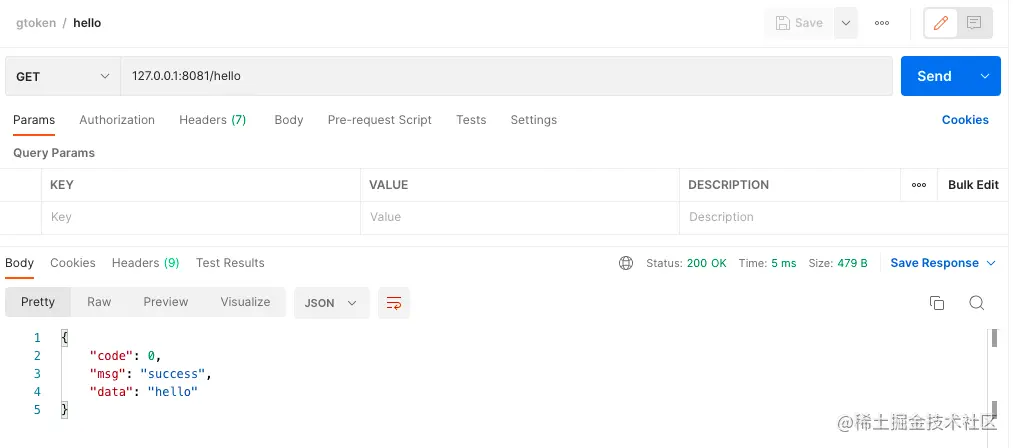Viewport: 1013px width, 448px height.
Task: Open the response Headers (9) tab
Action: coord(145,263)
